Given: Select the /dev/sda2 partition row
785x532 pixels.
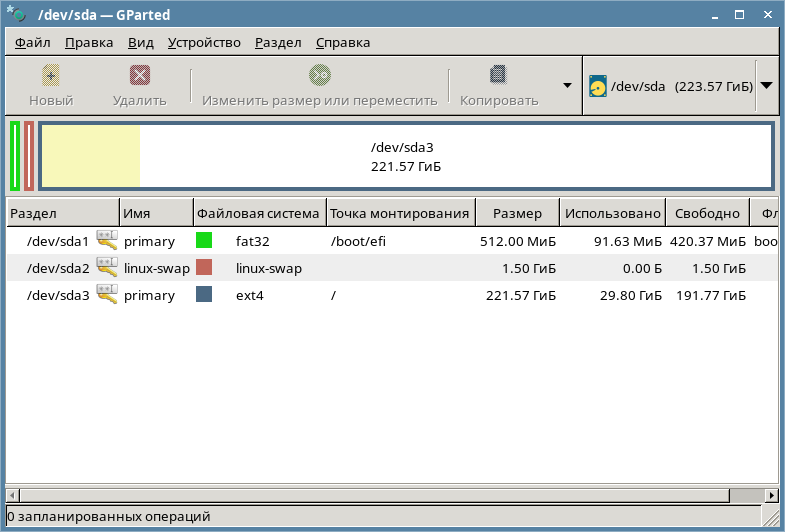Looking at the screenshot, I should coord(392,268).
